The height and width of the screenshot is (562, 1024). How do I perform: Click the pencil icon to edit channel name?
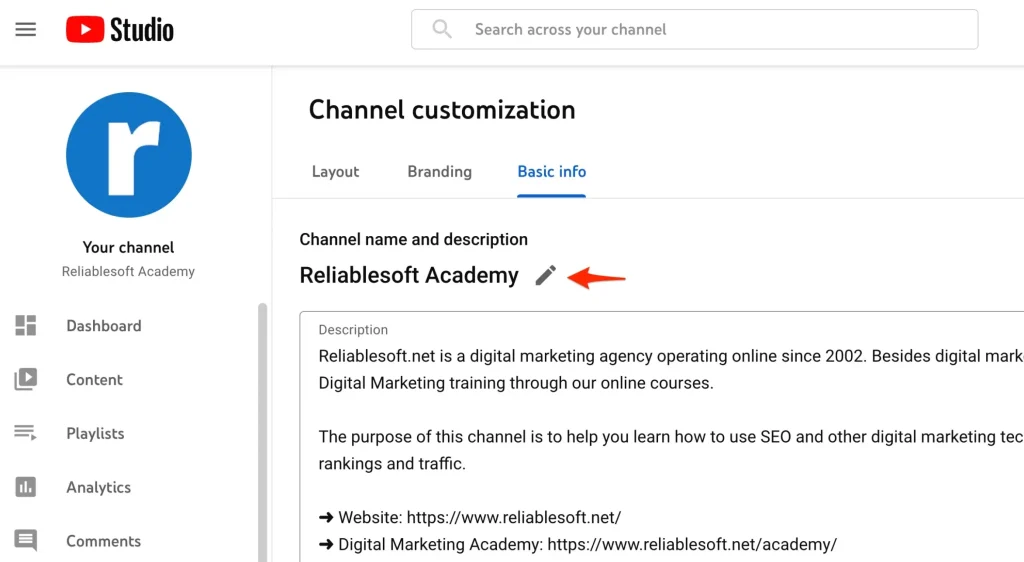click(x=545, y=276)
